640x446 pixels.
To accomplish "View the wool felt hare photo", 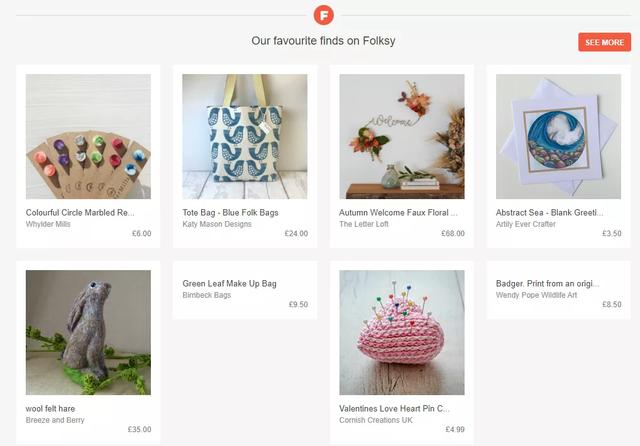I will pos(88,332).
